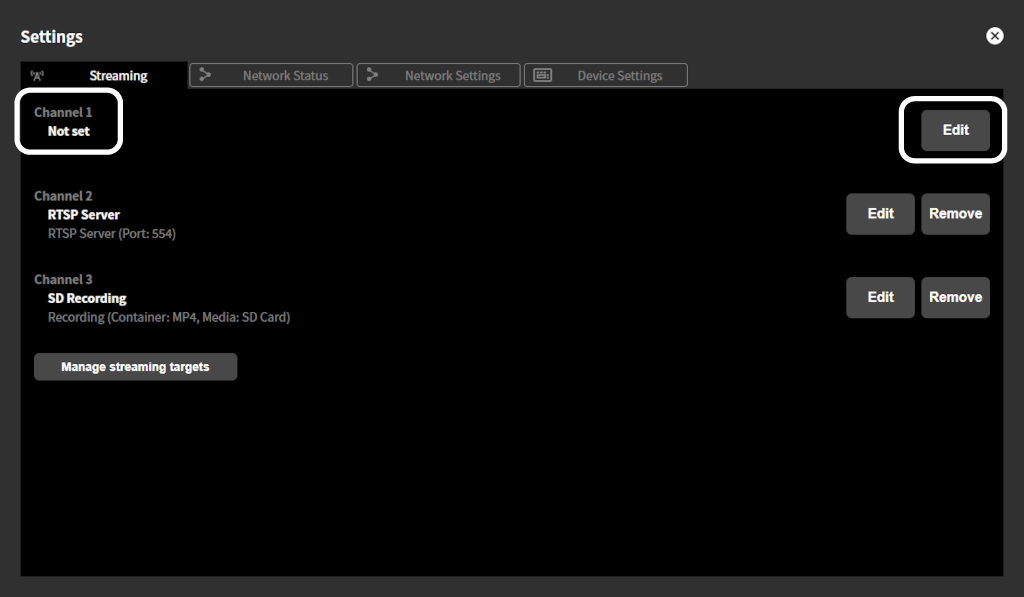
Task: Switch to the Streaming tab
Action: (x=117, y=74)
